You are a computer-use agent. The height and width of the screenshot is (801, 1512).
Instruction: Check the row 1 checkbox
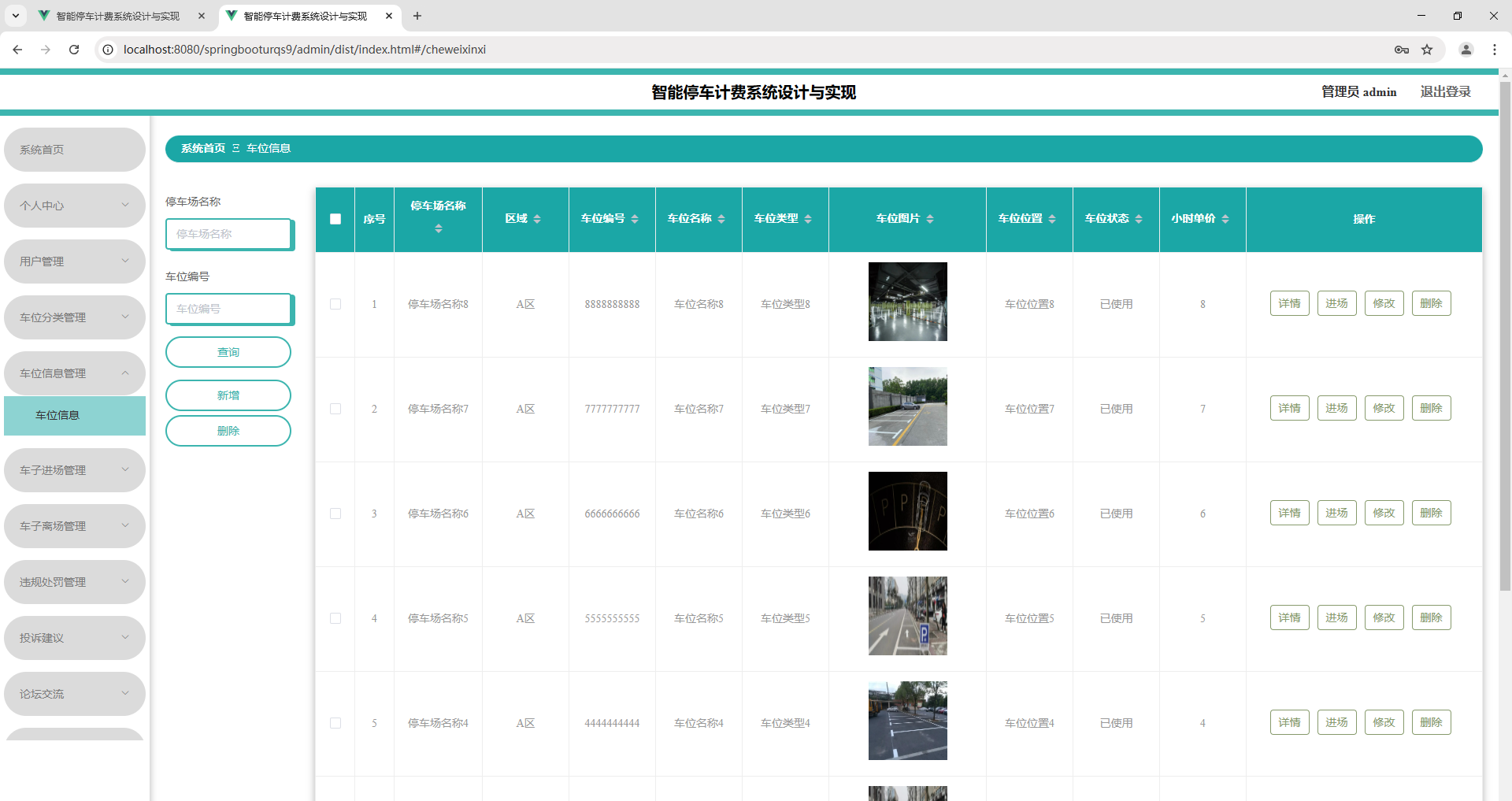click(335, 304)
